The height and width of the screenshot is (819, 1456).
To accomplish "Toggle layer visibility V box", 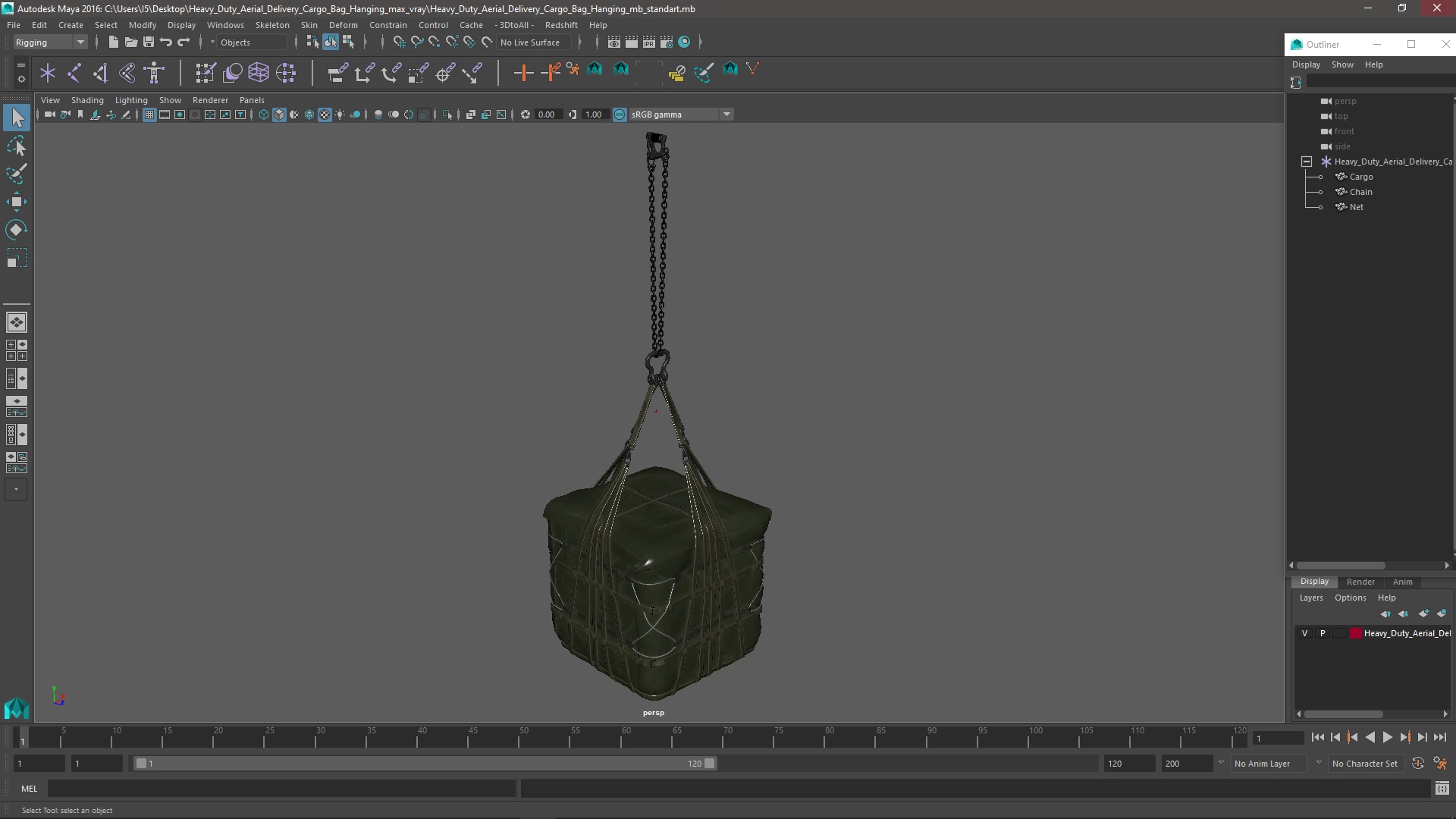I will [x=1304, y=633].
